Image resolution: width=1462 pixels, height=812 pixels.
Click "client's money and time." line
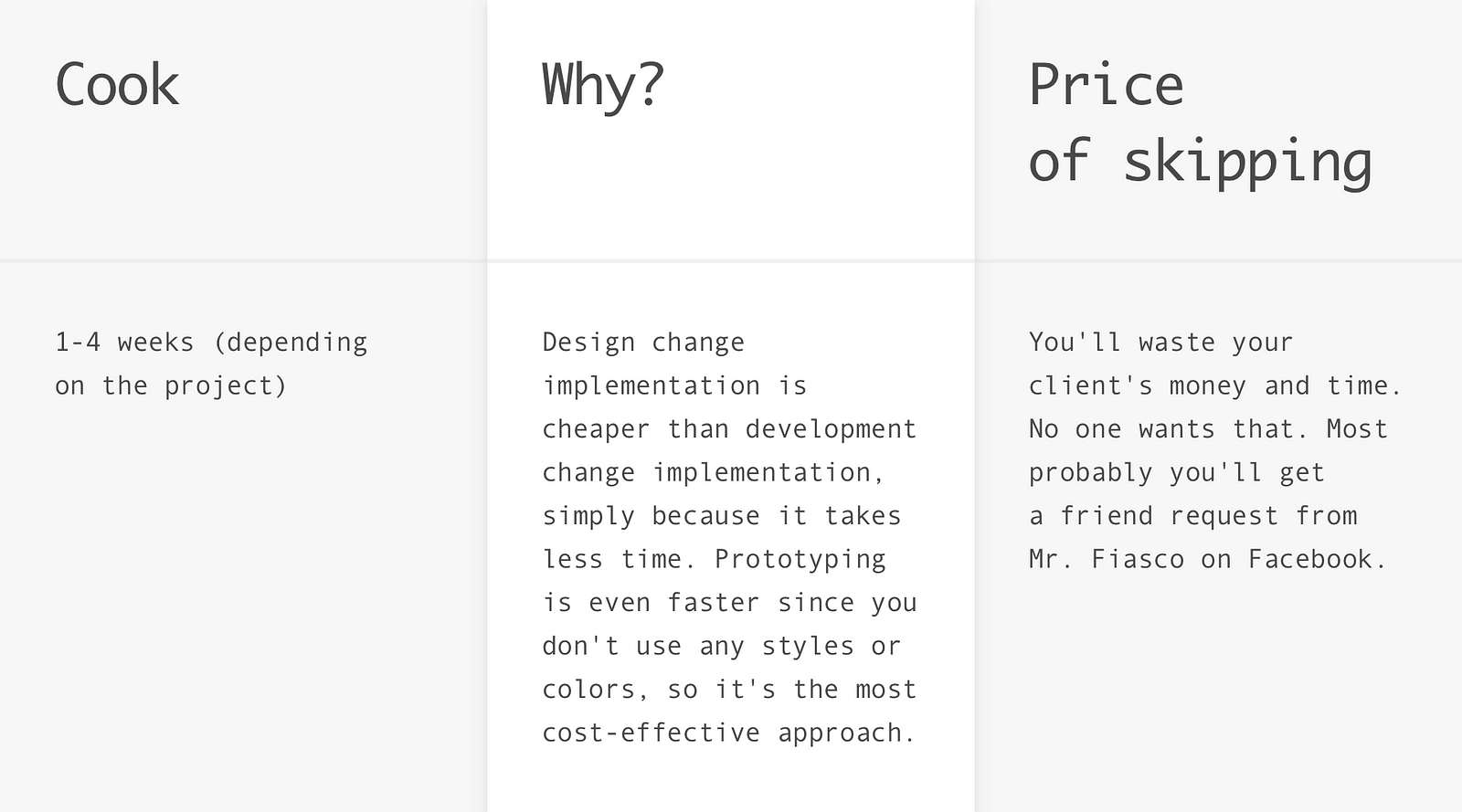pyautogui.click(x=1215, y=385)
